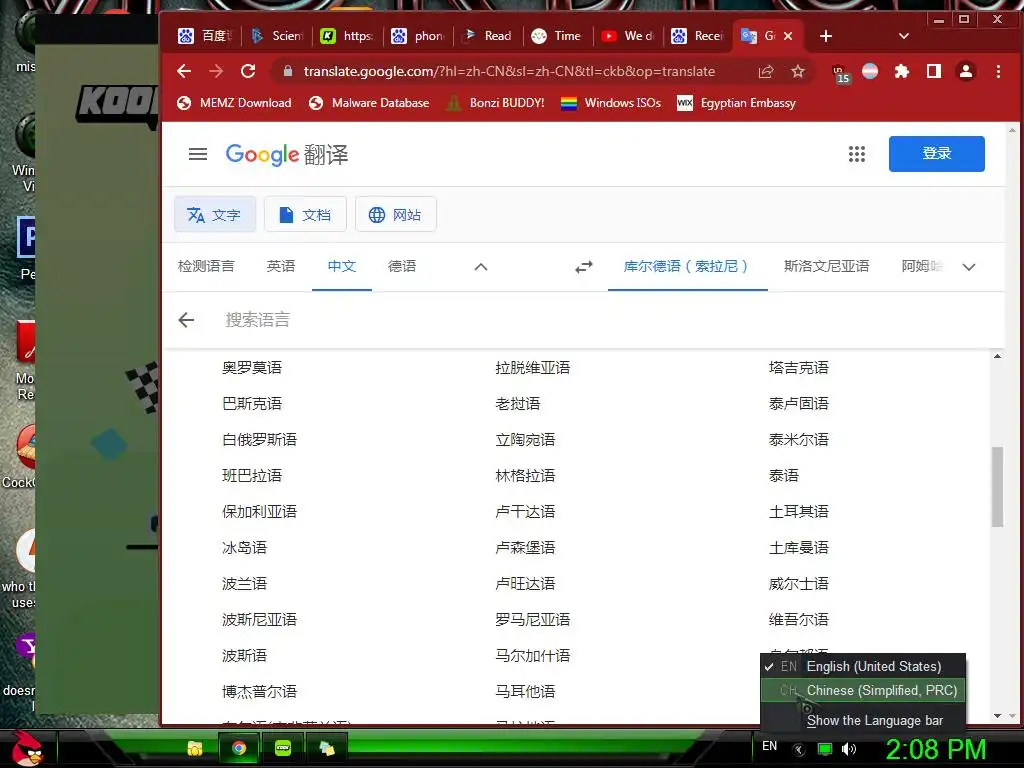The width and height of the screenshot is (1024, 768).
Task: Pick 罗马尼亚语 from language list
Action: coord(532,619)
